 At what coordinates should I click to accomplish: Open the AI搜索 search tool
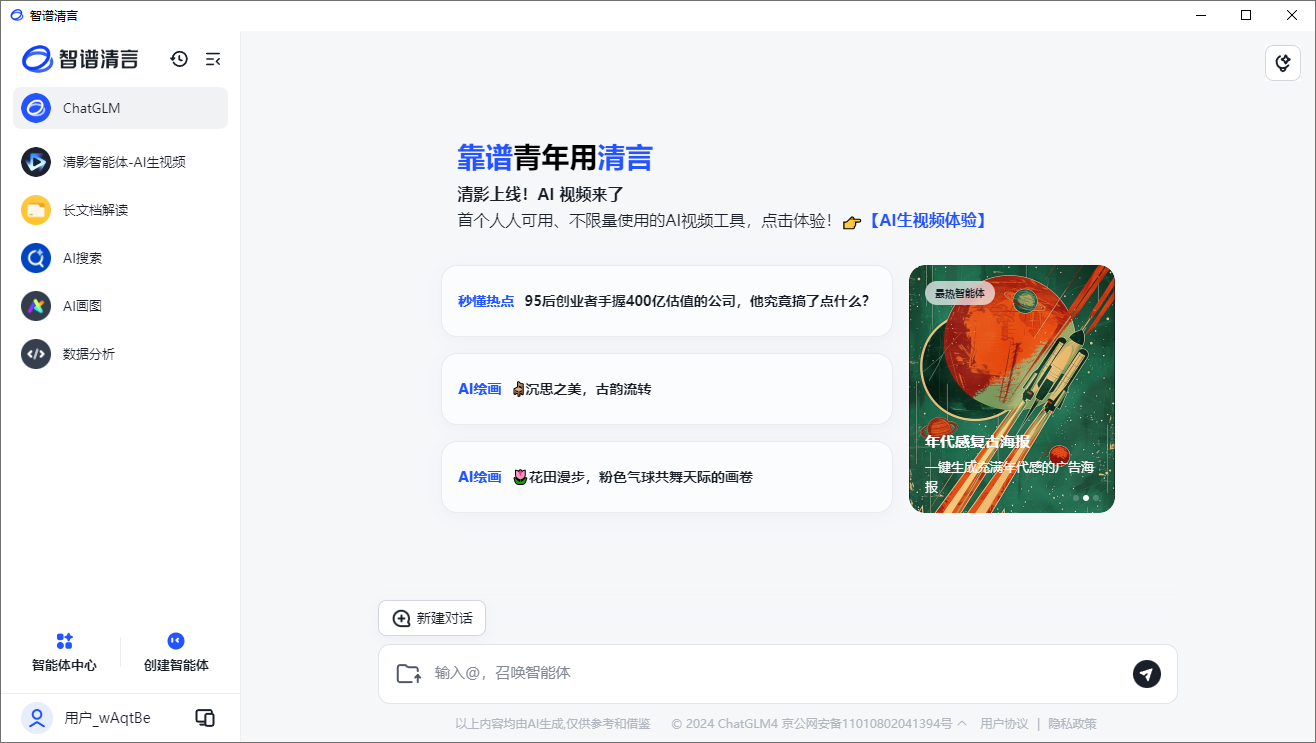point(120,257)
